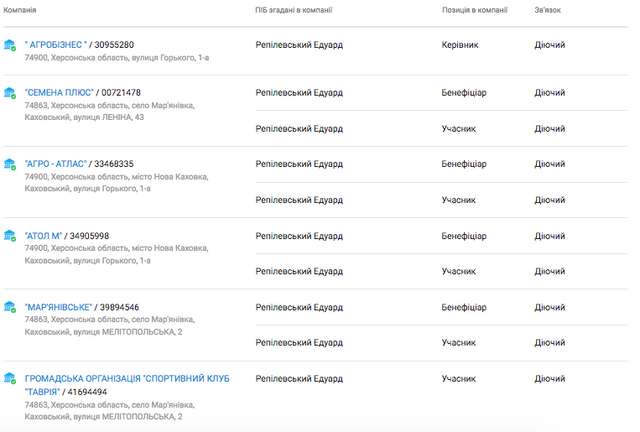Click the code 30955280 next to АГРОБІЗНЕС

tap(114, 45)
